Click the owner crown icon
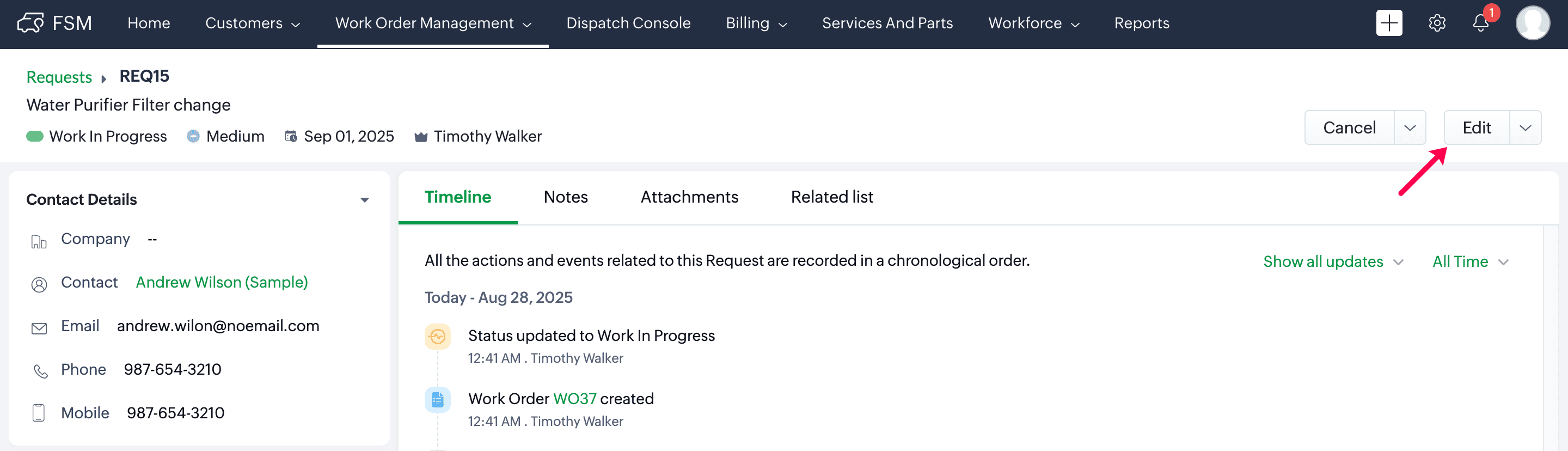1568x451 pixels. pos(421,136)
